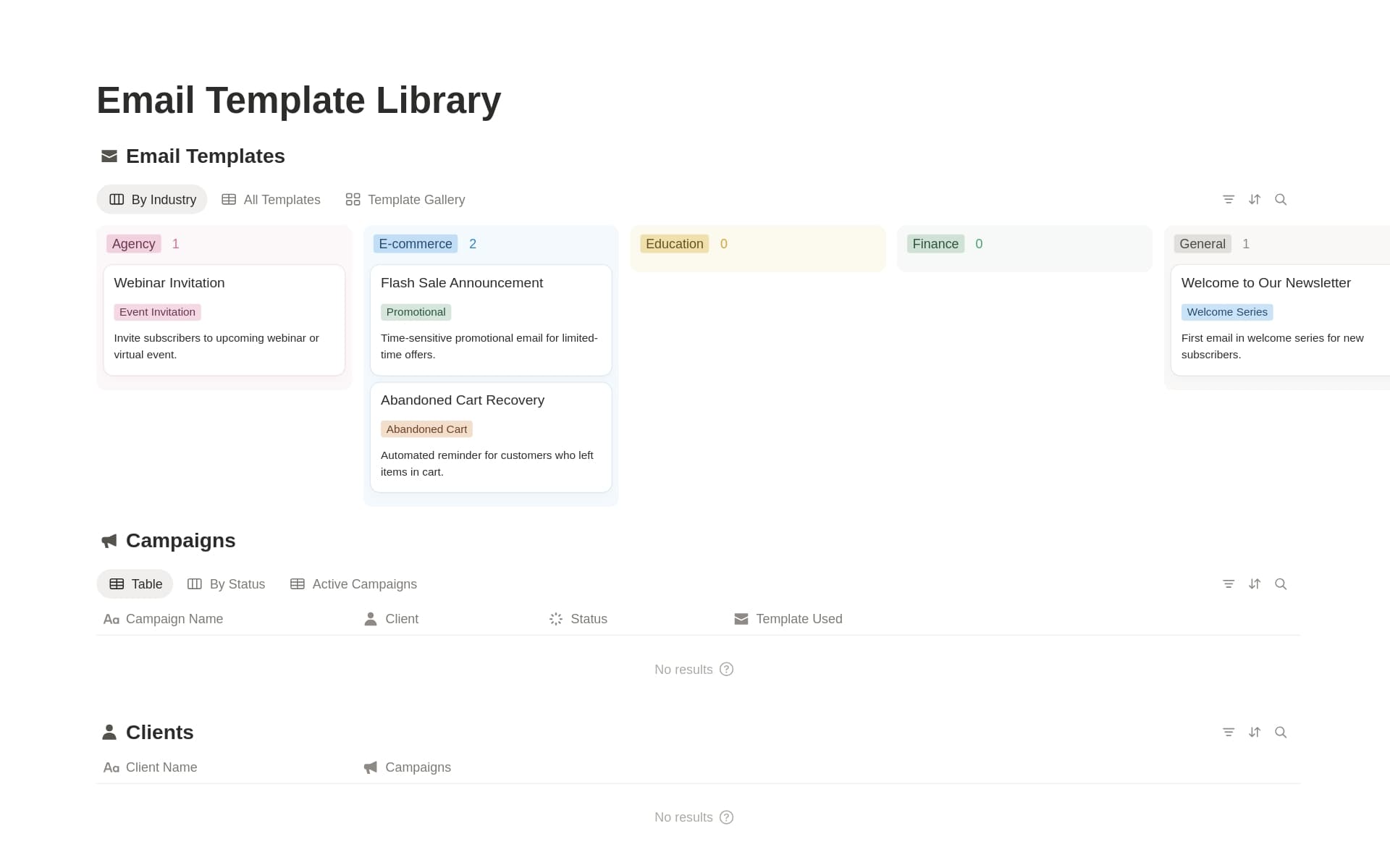Click the E-commerce group label
Image resolution: width=1390 pixels, height=868 pixels.
(x=416, y=244)
